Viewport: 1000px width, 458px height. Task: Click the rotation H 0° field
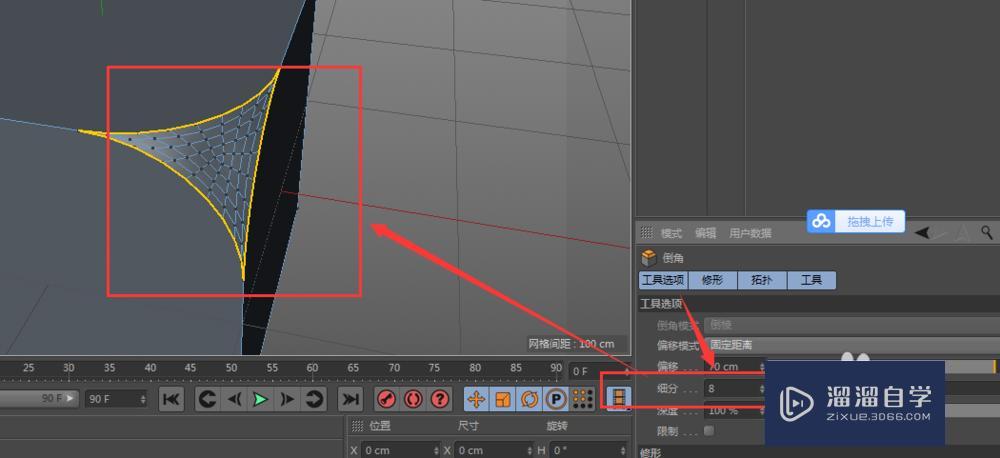click(587, 450)
